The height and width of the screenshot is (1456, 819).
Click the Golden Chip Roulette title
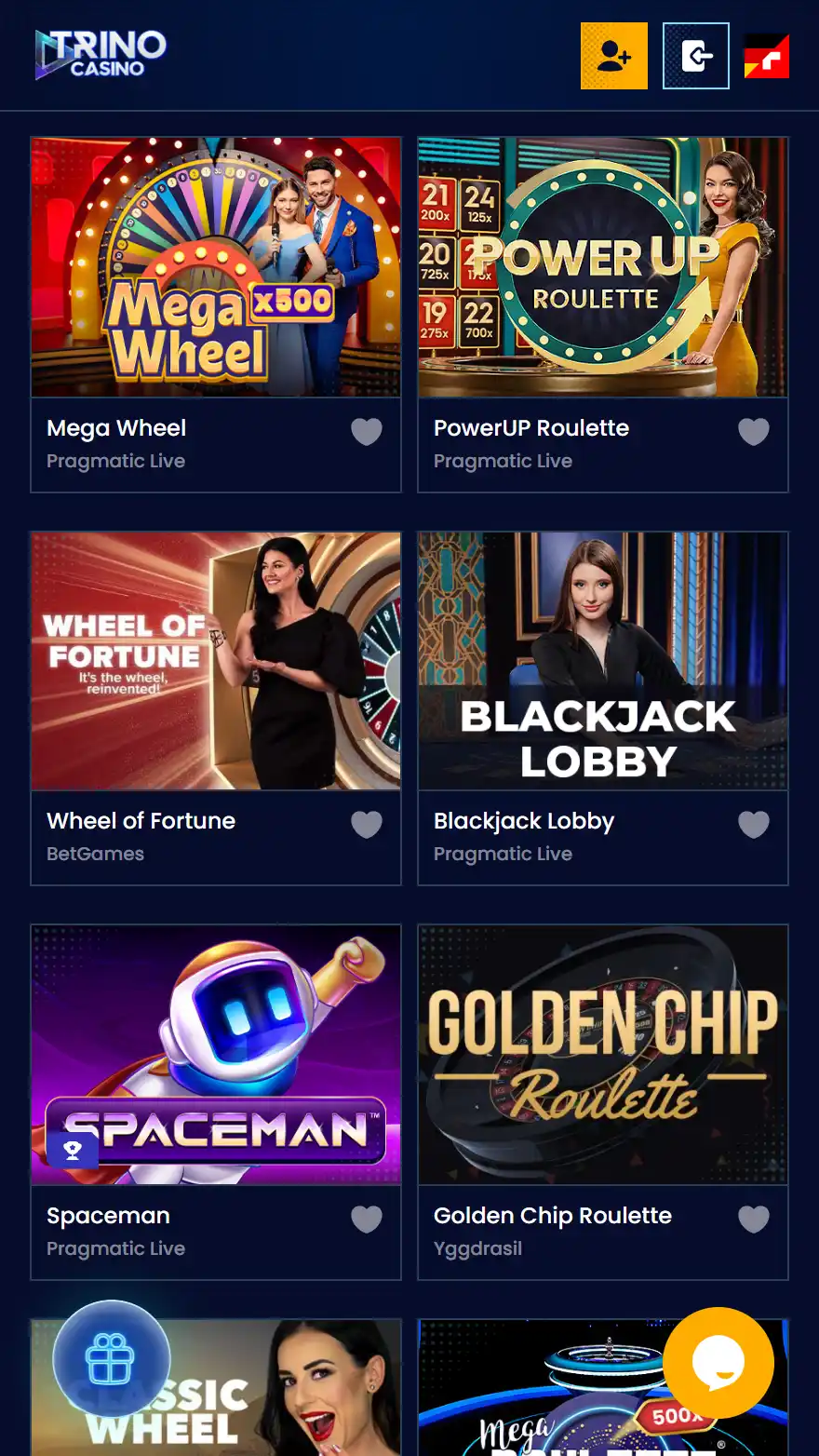pyautogui.click(x=553, y=1216)
